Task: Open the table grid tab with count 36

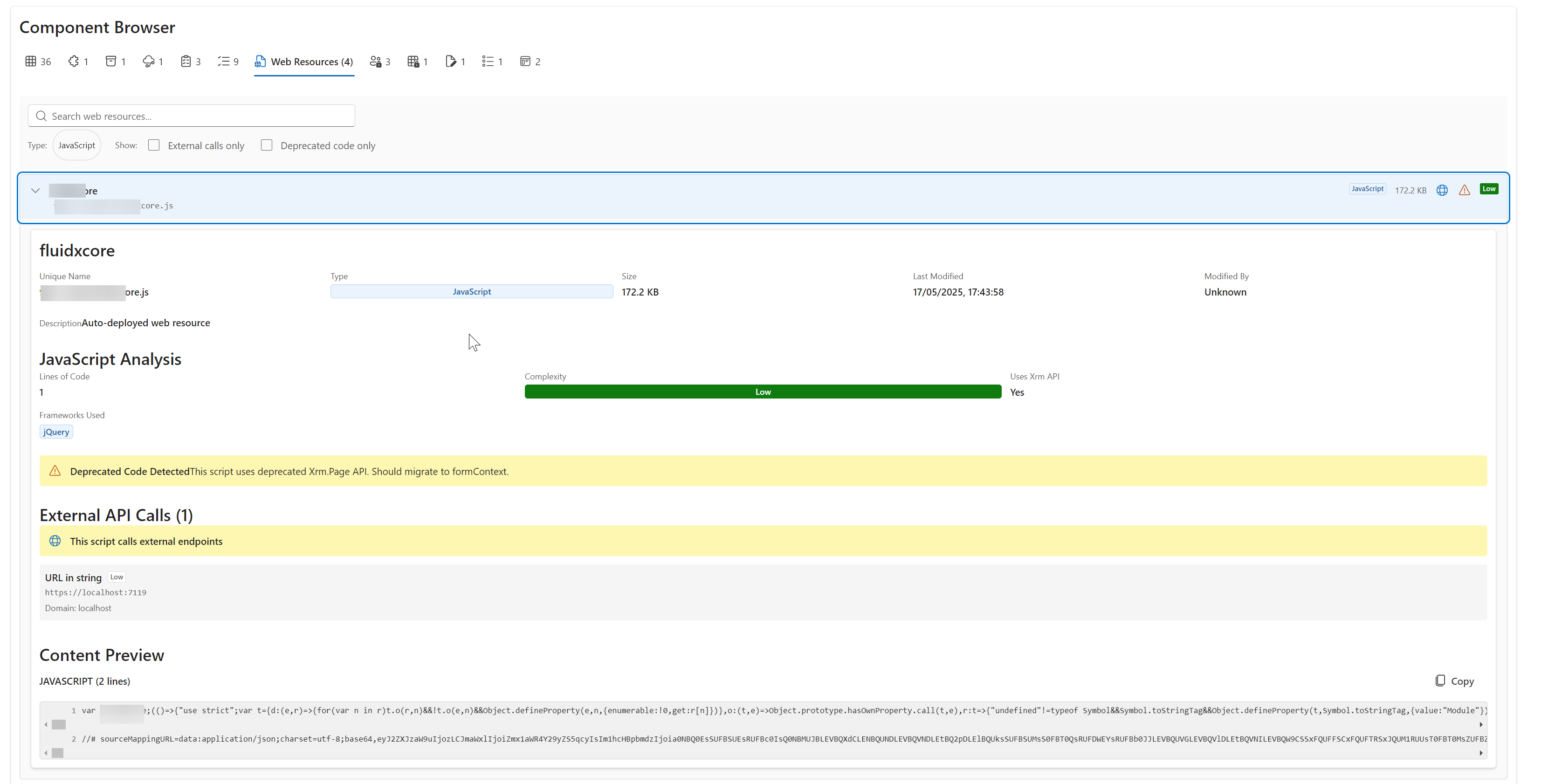Action: pos(38,62)
